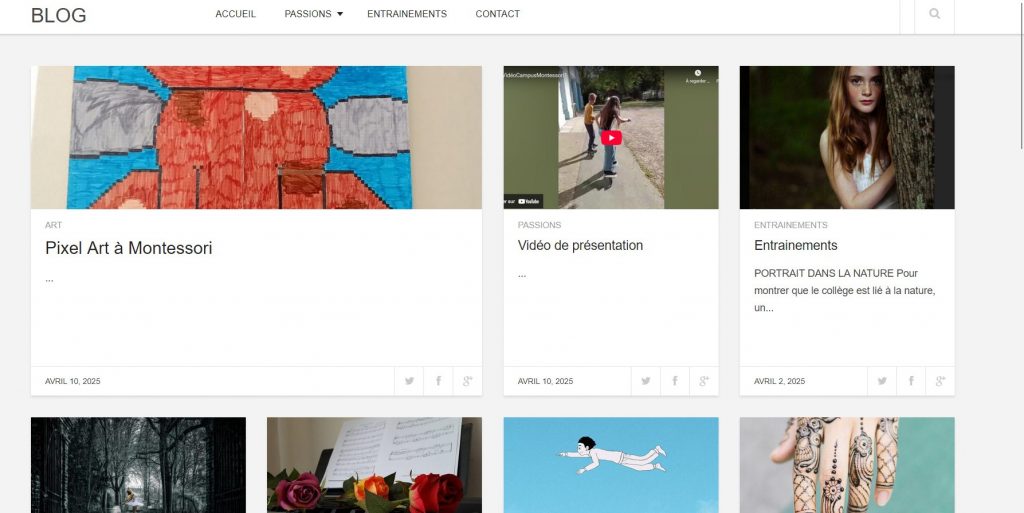
Task: Open the Contact page from menu
Action: click(497, 14)
